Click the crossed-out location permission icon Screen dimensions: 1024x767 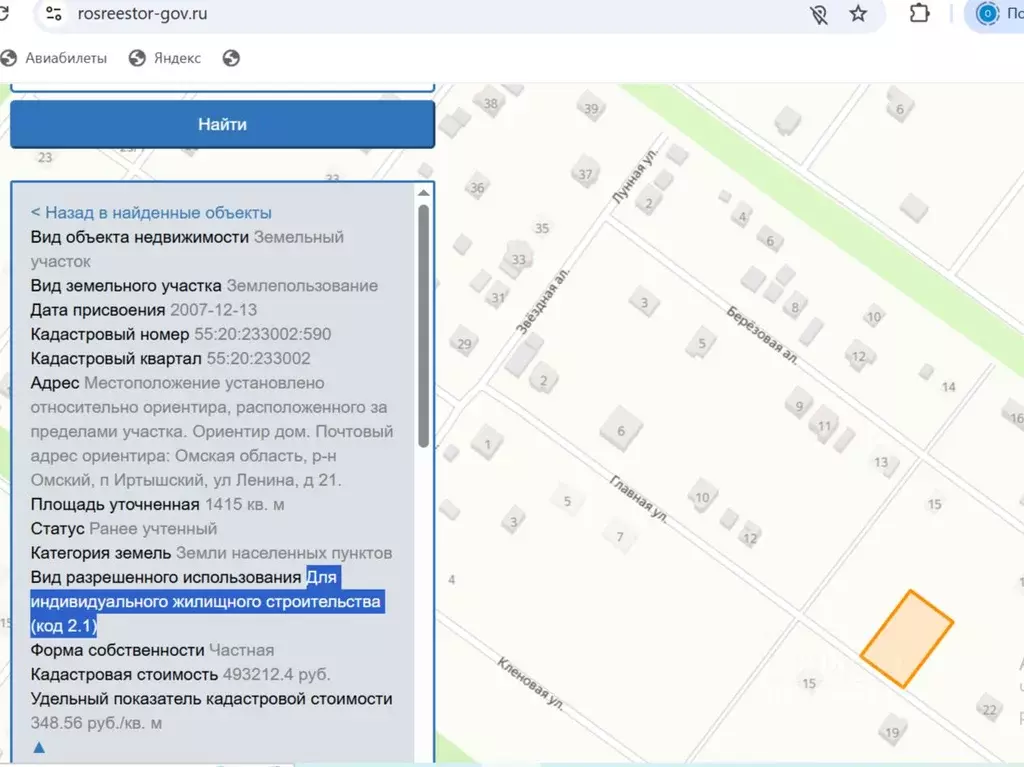(x=819, y=14)
